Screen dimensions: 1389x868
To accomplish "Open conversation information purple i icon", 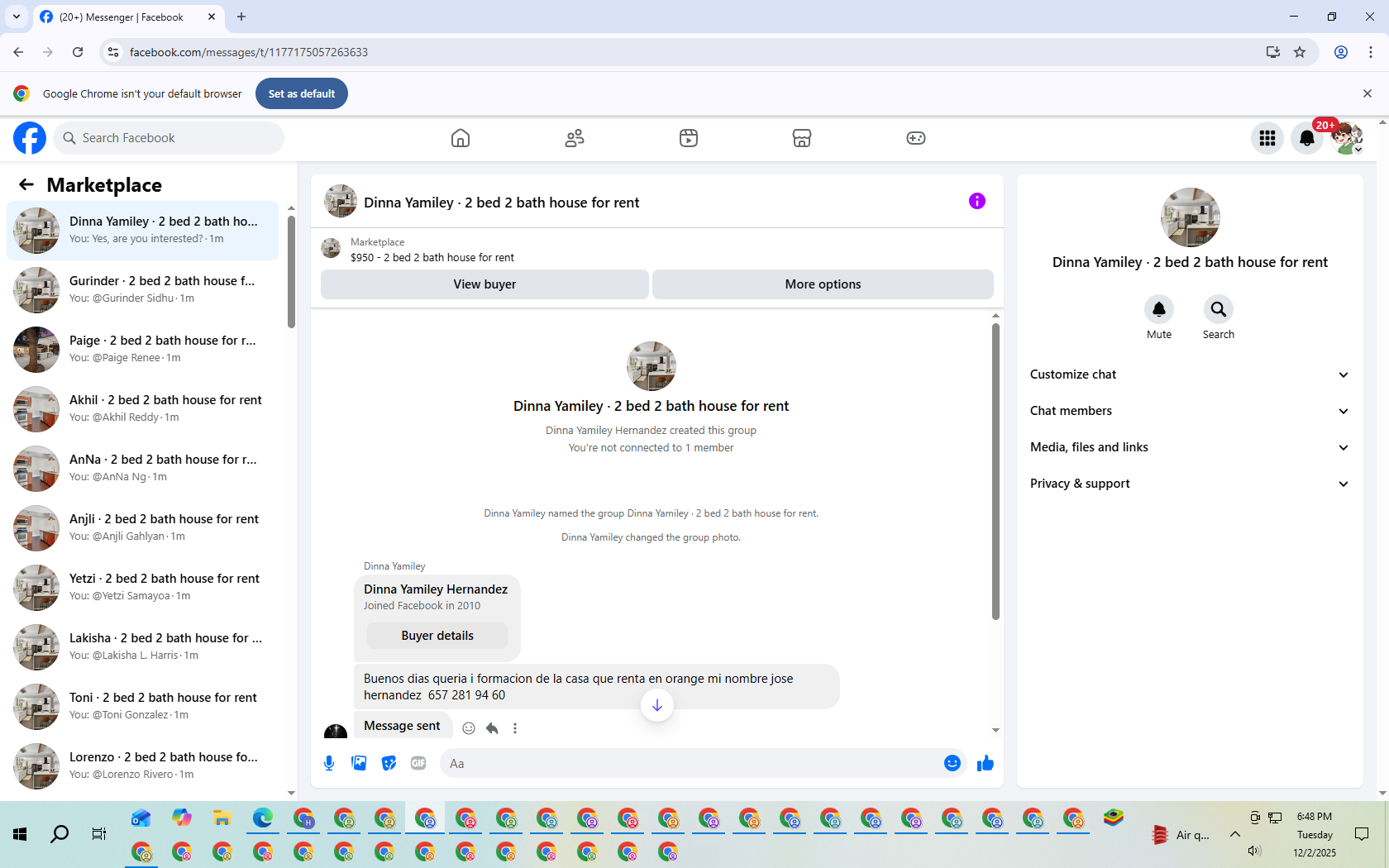I will point(977,201).
